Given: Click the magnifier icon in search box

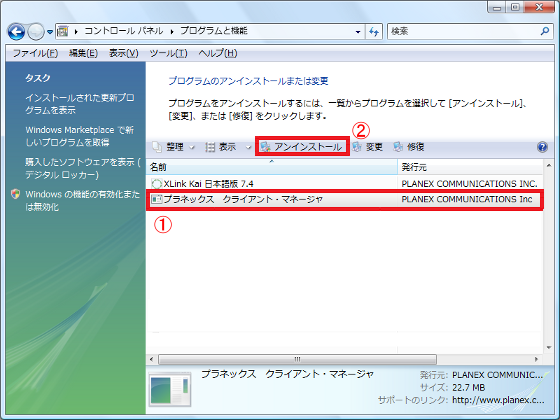Looking at the screenshot, I should pyautogui.click(x=545, y=31).
